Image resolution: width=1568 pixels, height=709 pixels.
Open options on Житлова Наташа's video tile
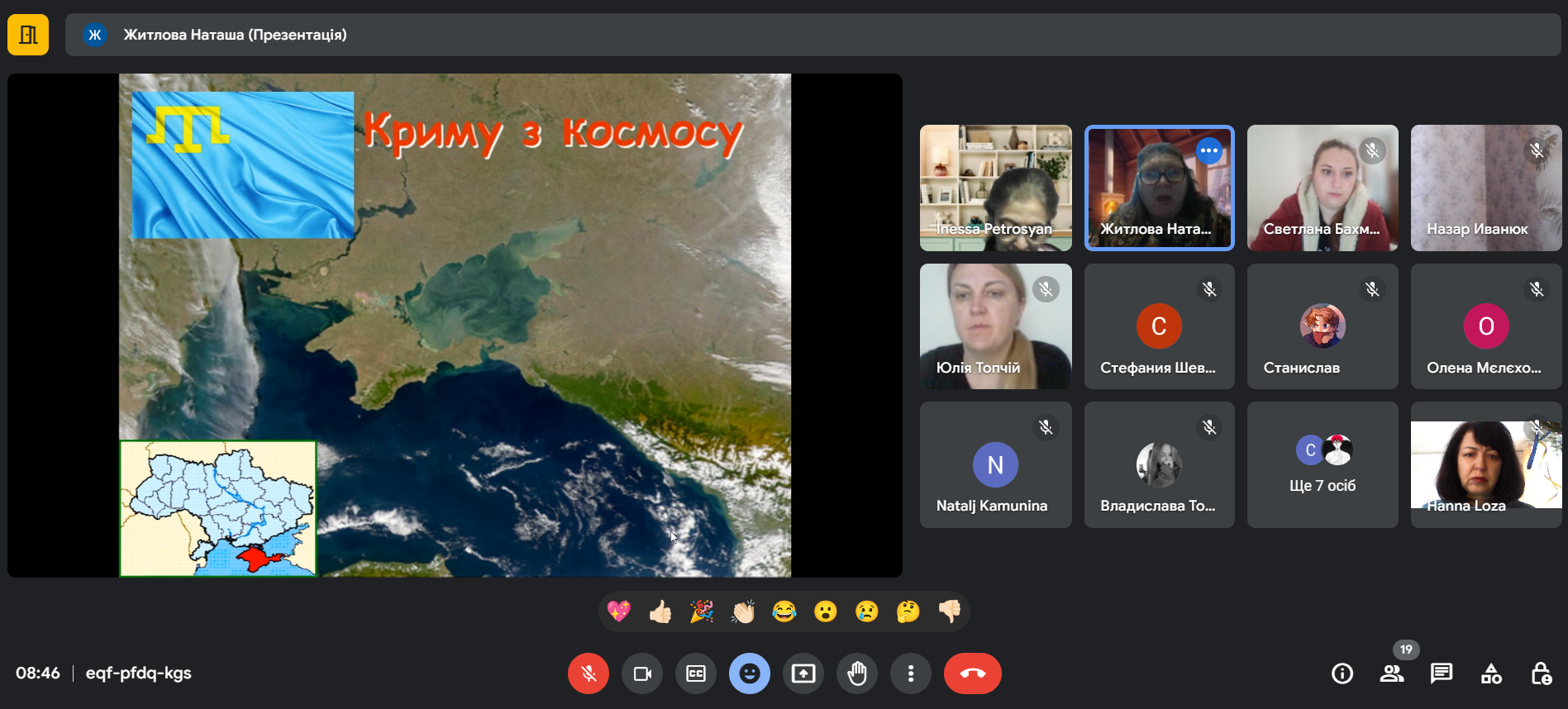1209,150
